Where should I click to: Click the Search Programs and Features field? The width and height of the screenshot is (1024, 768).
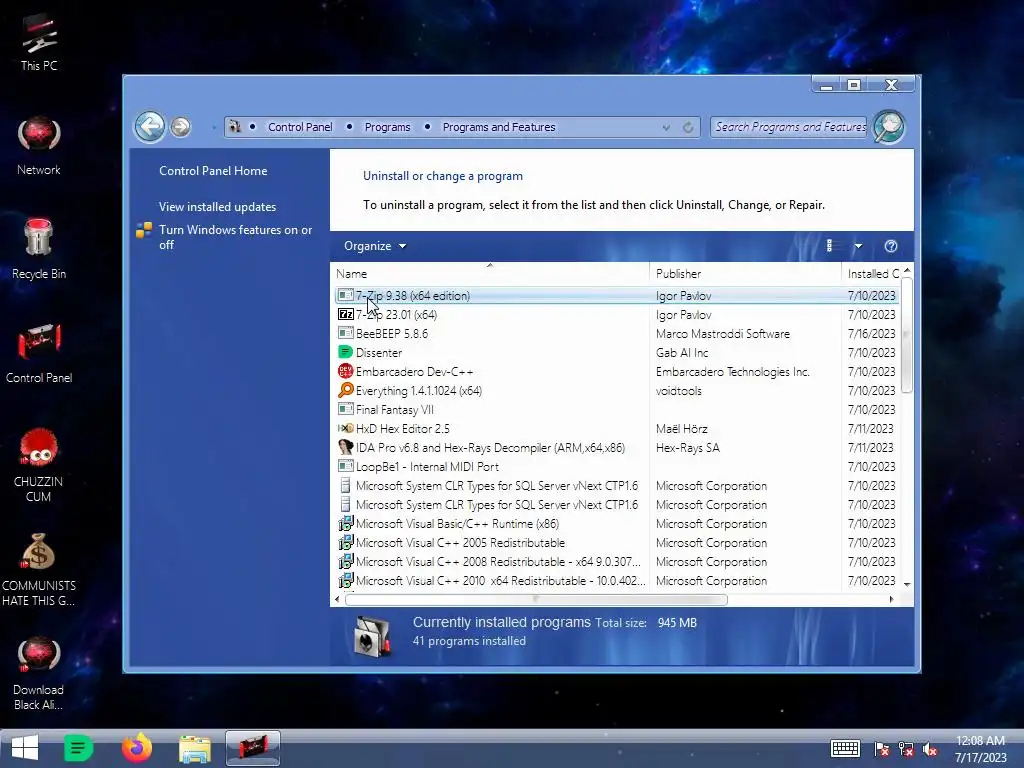point(790,127)
